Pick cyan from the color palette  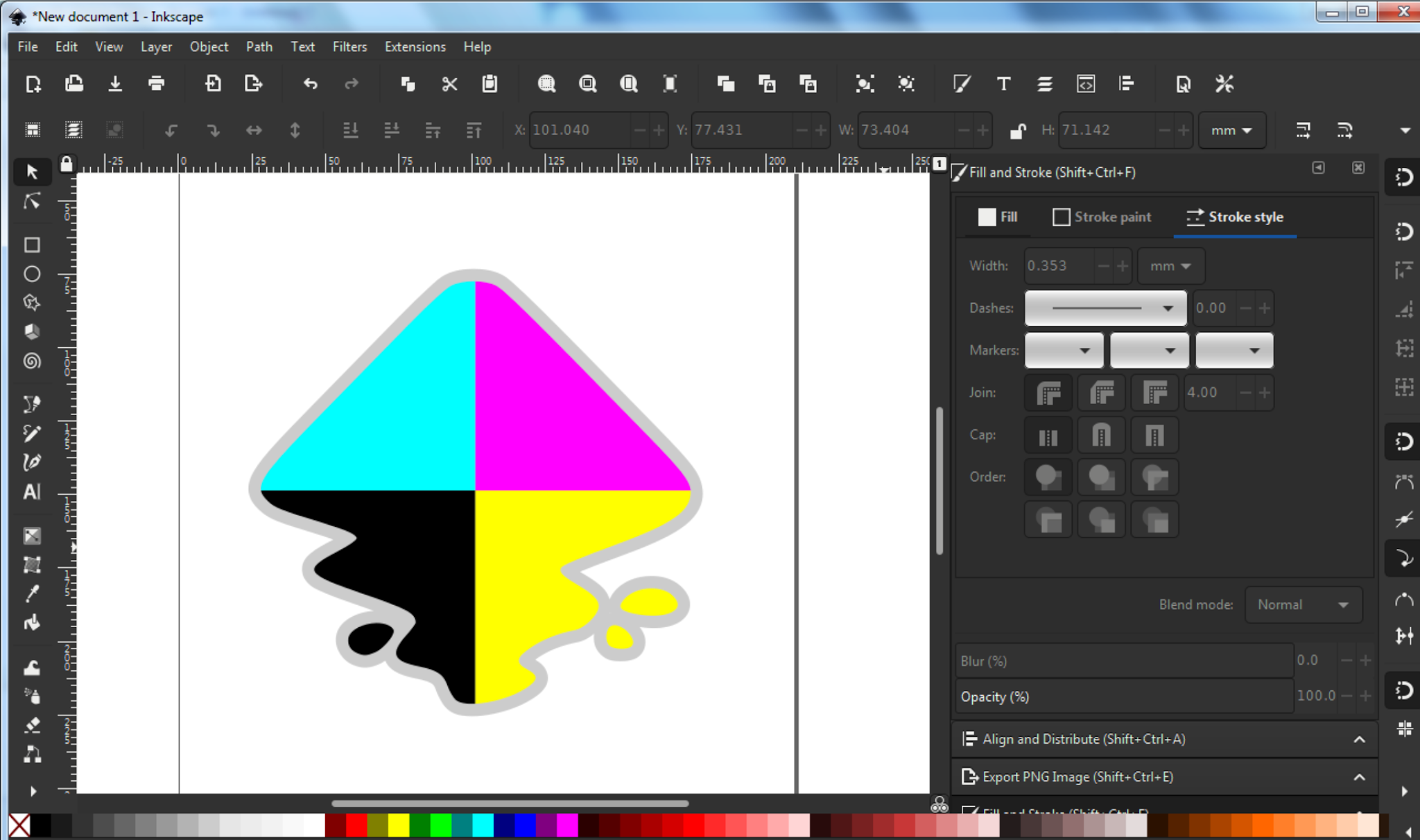pyautogui.click(x=483, y=825)
